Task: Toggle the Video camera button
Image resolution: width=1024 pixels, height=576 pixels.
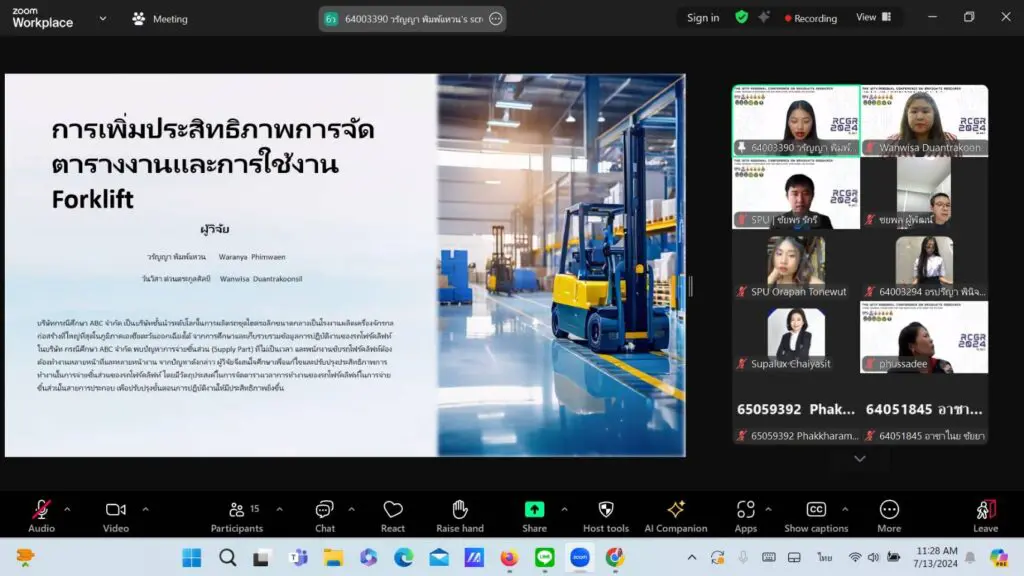Action: point(116,516)
